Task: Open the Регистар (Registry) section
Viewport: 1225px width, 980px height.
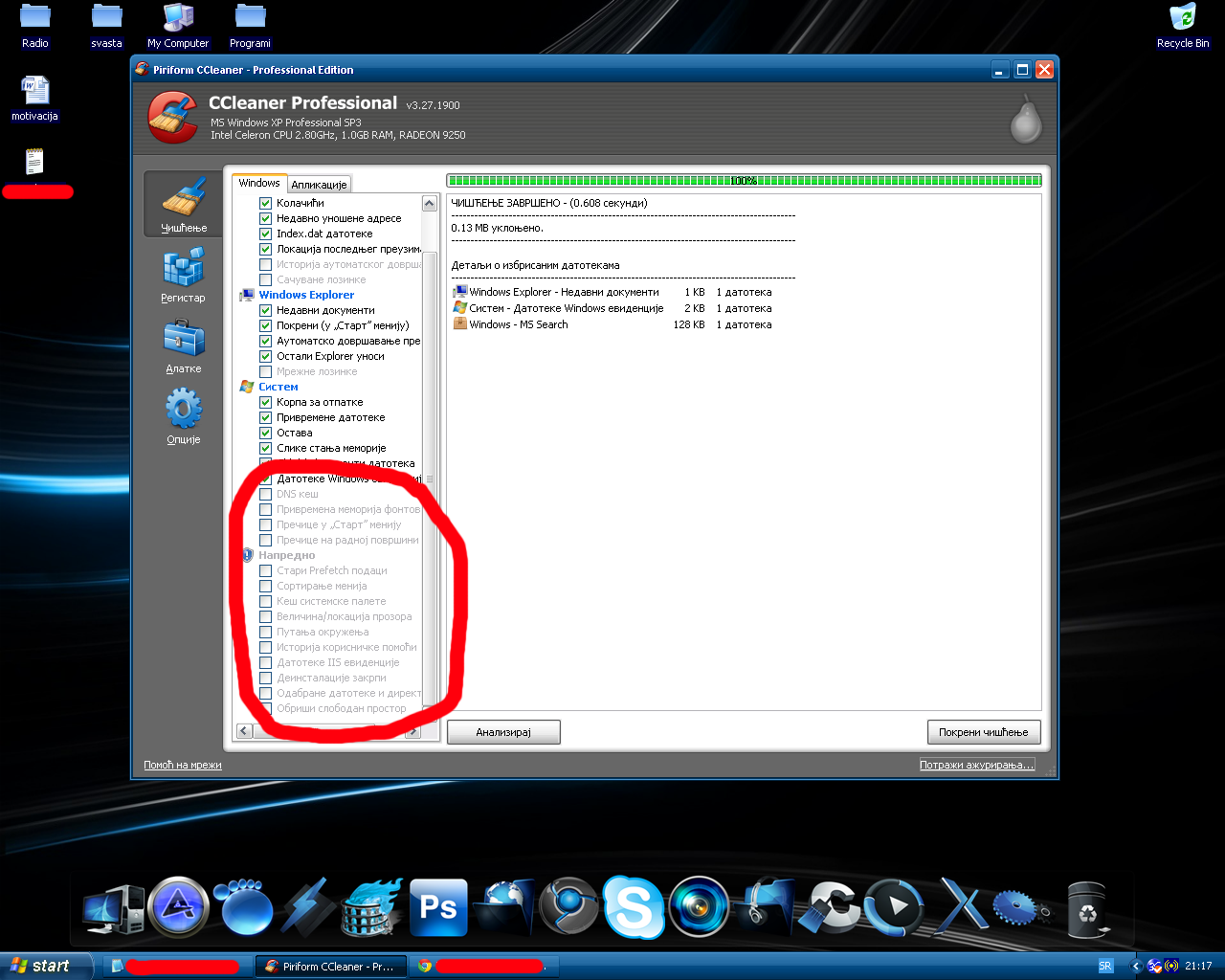Action: 184,275
